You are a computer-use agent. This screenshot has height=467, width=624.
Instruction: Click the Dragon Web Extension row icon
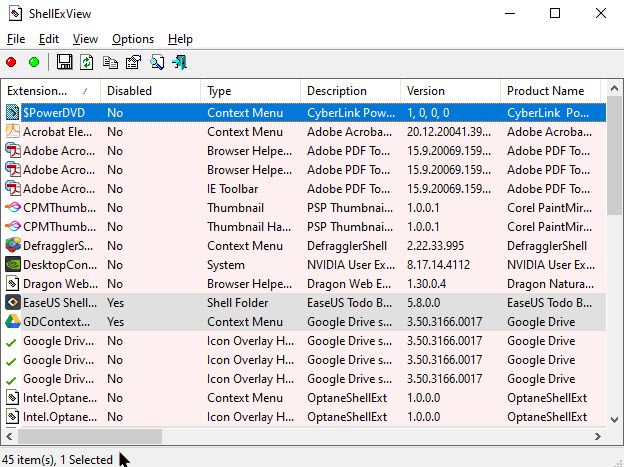click(x=13, y=283)
